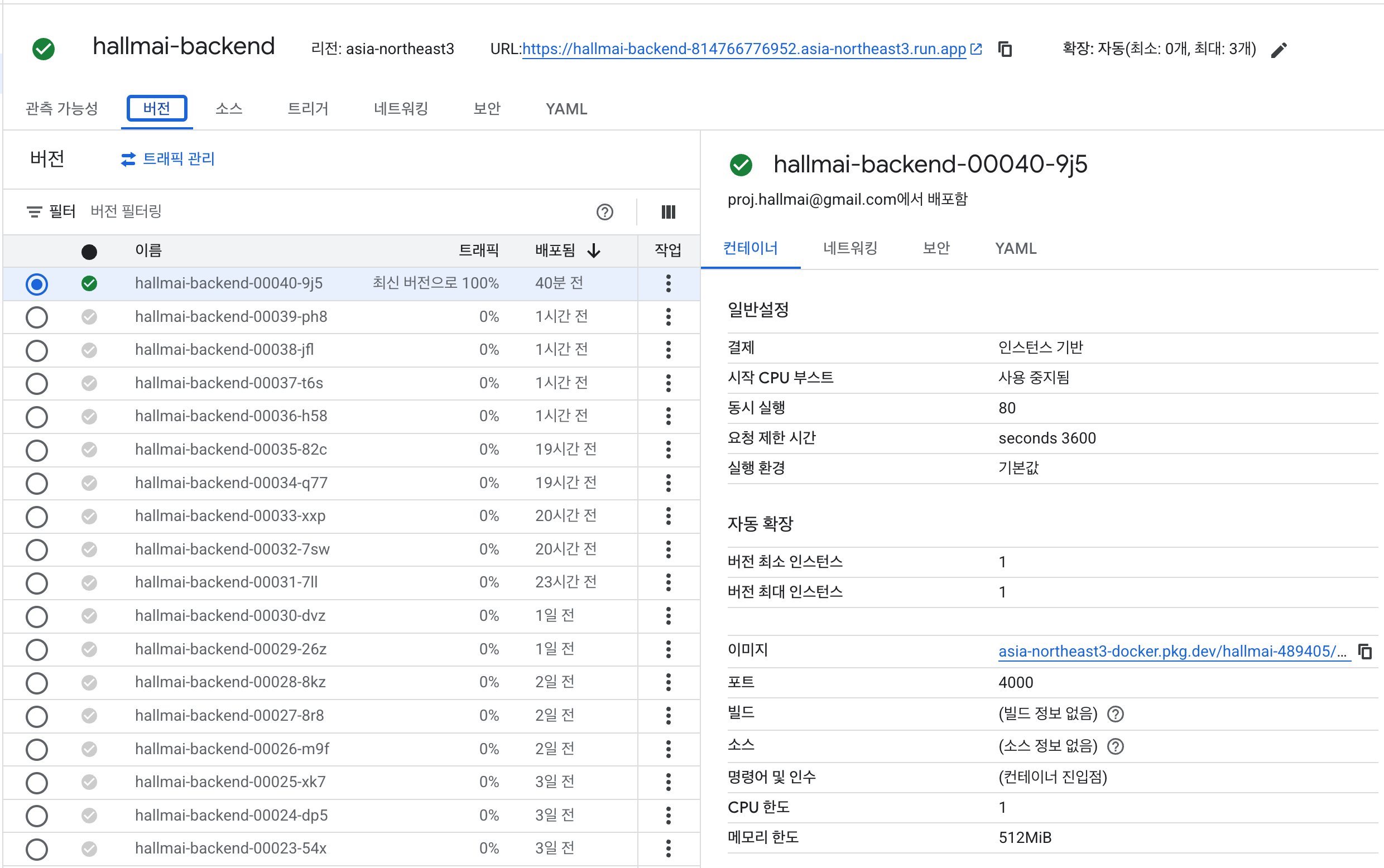This screenshot has height=868, width=1384.
Task: Click the filter help question mark icon
Action: click(604, 213)
